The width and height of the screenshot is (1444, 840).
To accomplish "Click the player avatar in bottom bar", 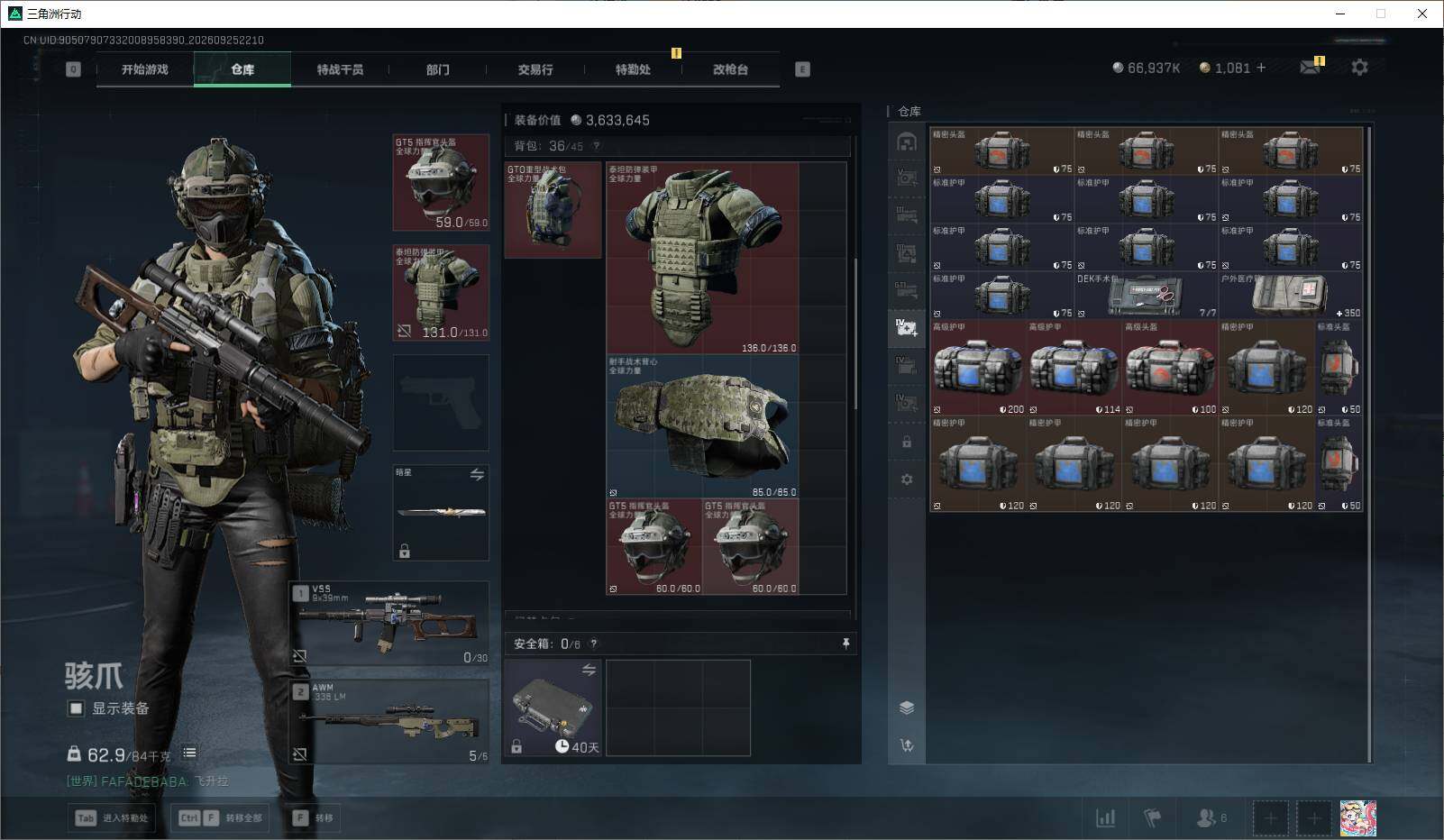I will point(1357,818).
